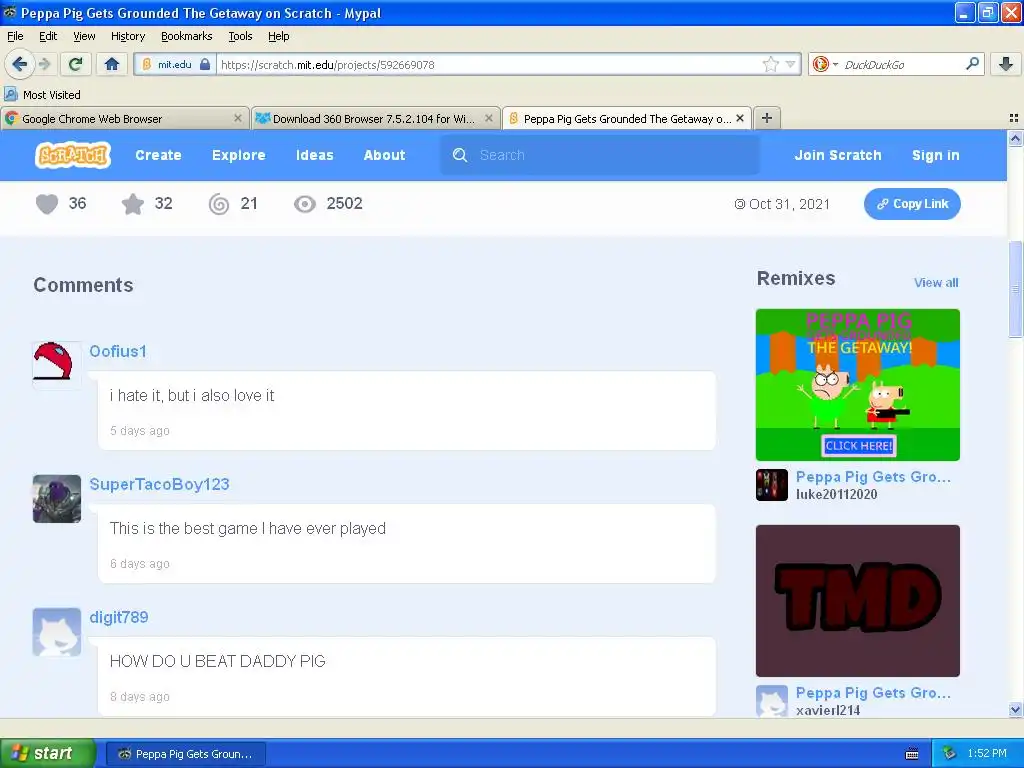
Task: Click the remix spiral icon showing 21
Action: [219, 204]
